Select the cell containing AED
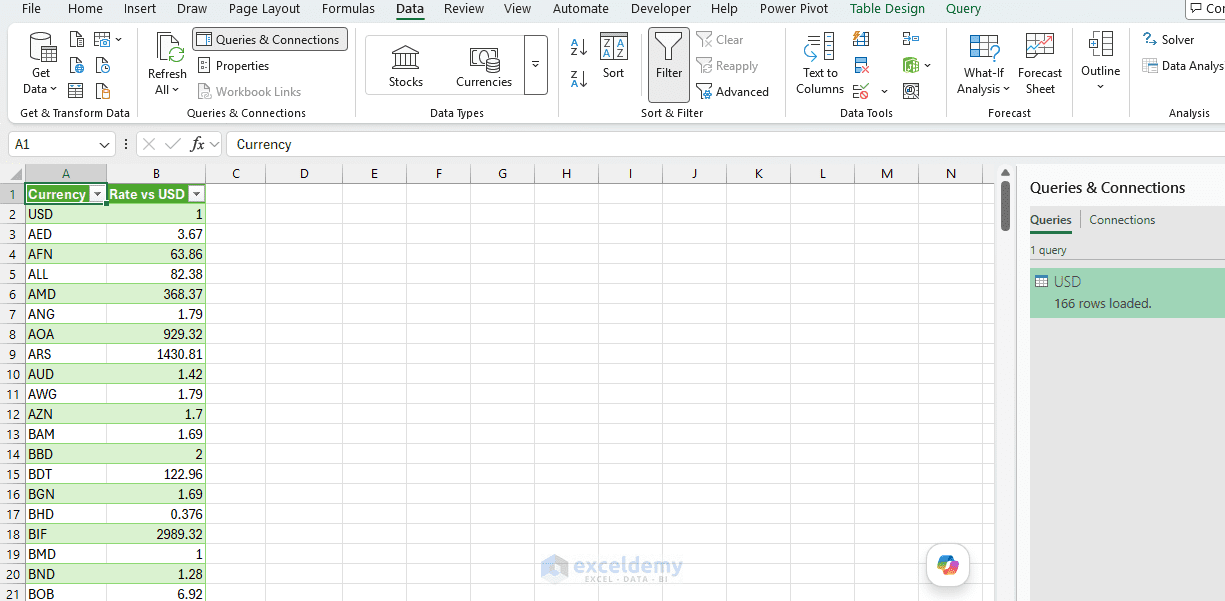 point(65,234)
